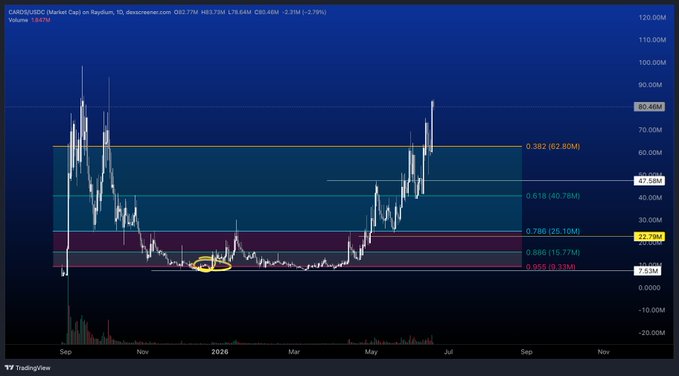
Task: Click the CARDS/USDC chart title
Action: [89, 13]
